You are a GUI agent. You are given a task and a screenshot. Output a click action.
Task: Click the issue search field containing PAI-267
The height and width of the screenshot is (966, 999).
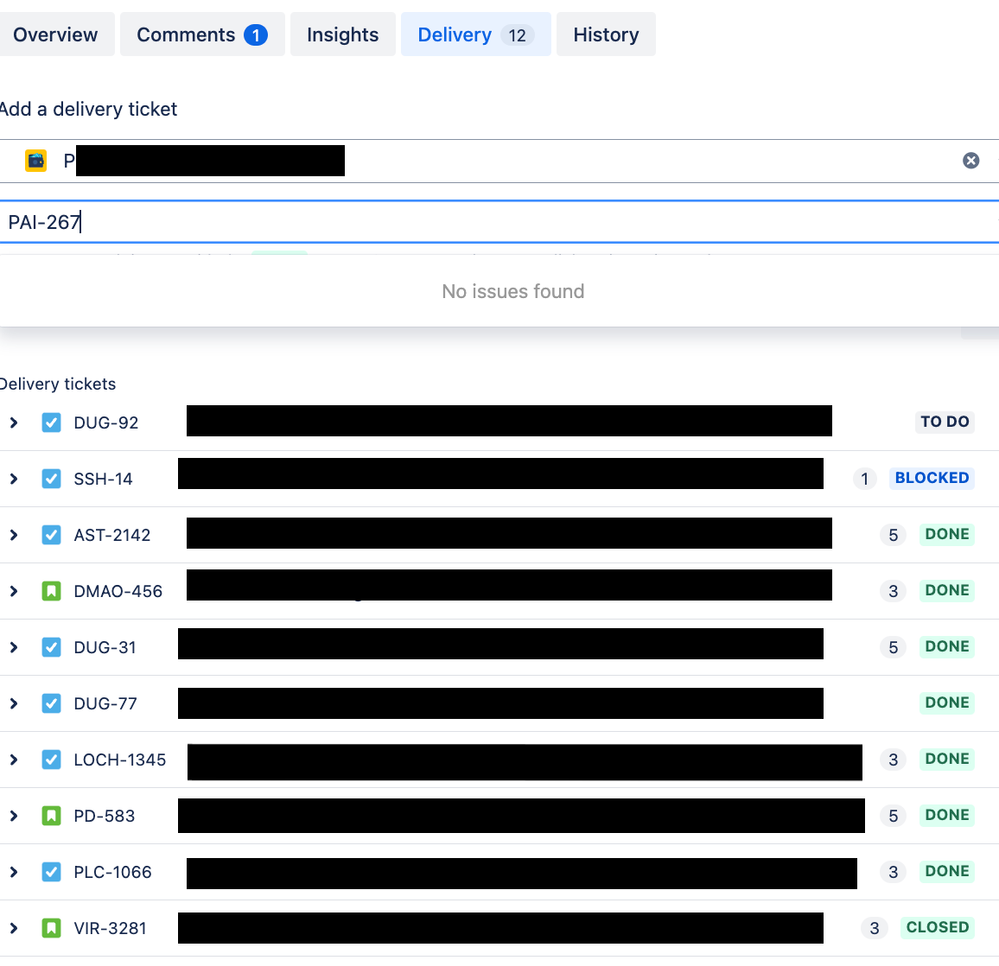tap(500, 222)
